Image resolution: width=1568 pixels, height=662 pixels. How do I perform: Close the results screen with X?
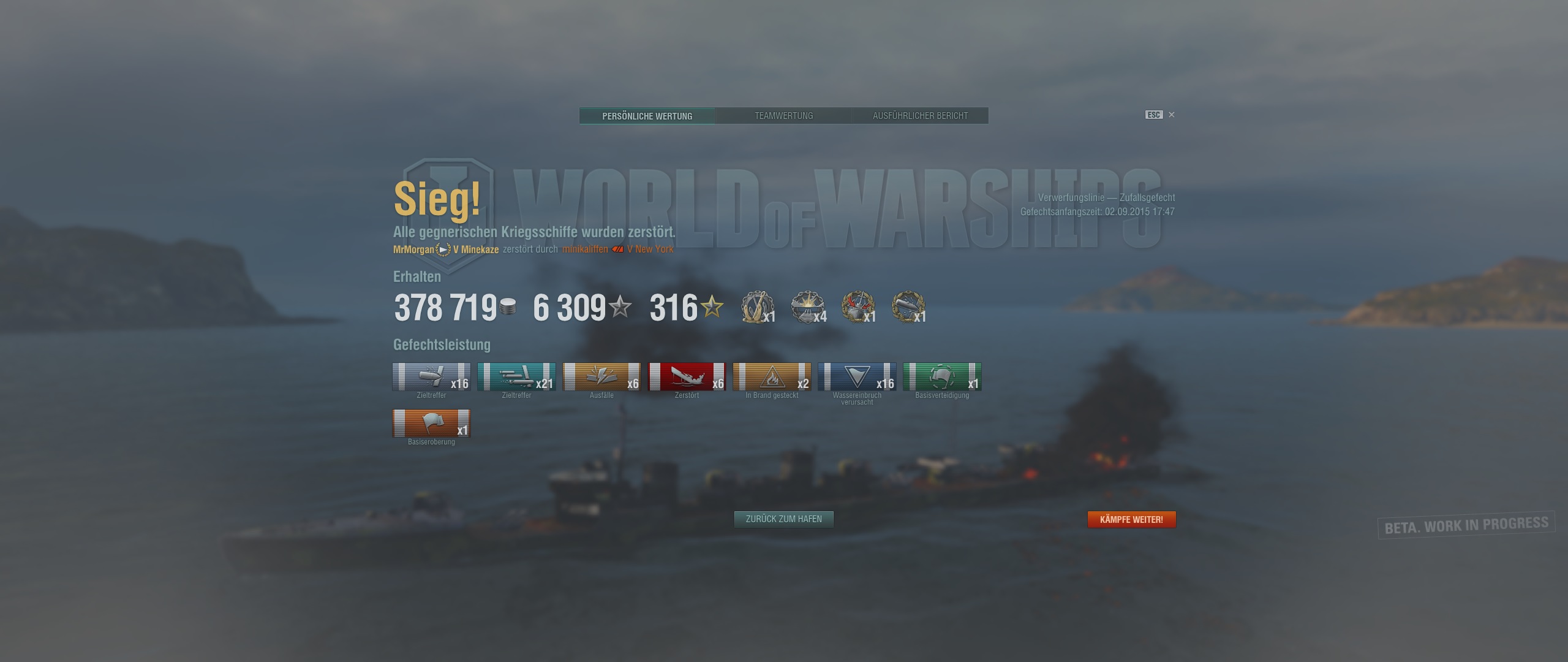[x=1172, y=115]
